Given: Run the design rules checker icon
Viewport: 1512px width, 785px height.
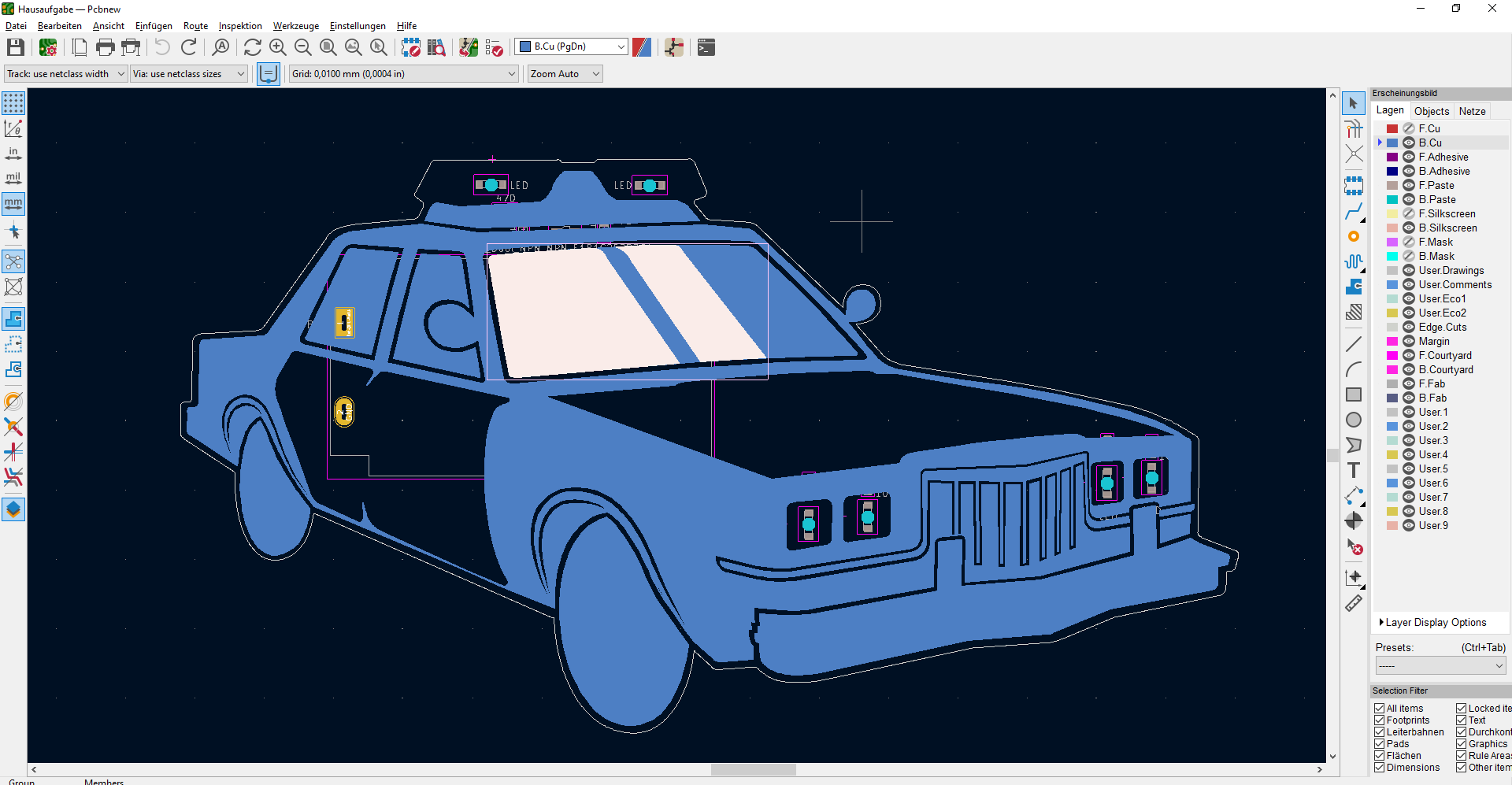Looking at the screenshot, I should coord(494,47).
